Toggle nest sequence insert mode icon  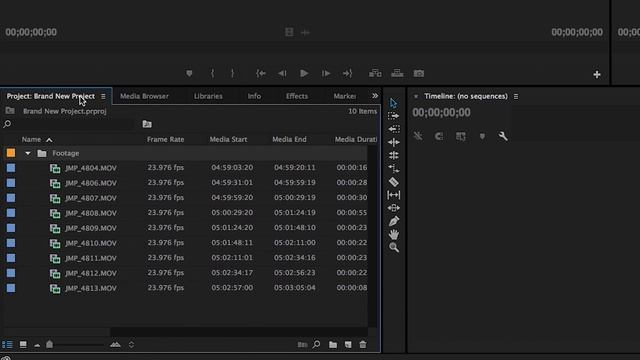click(418, 136)
